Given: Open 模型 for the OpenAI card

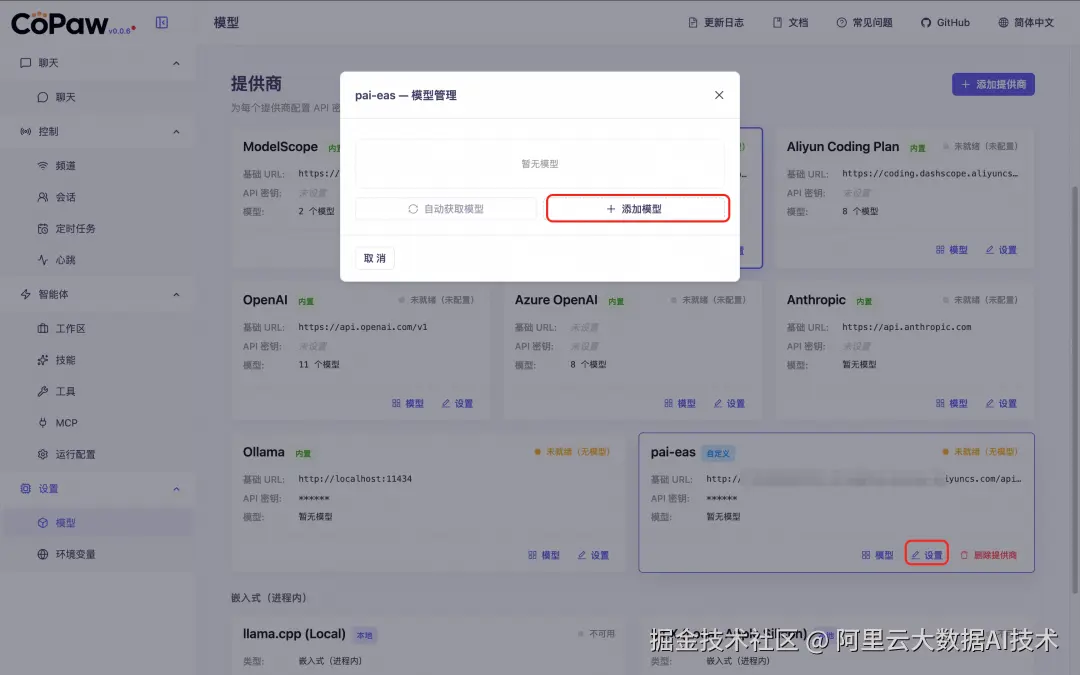Looking at the screenshot, I should [x=408, y=404].
